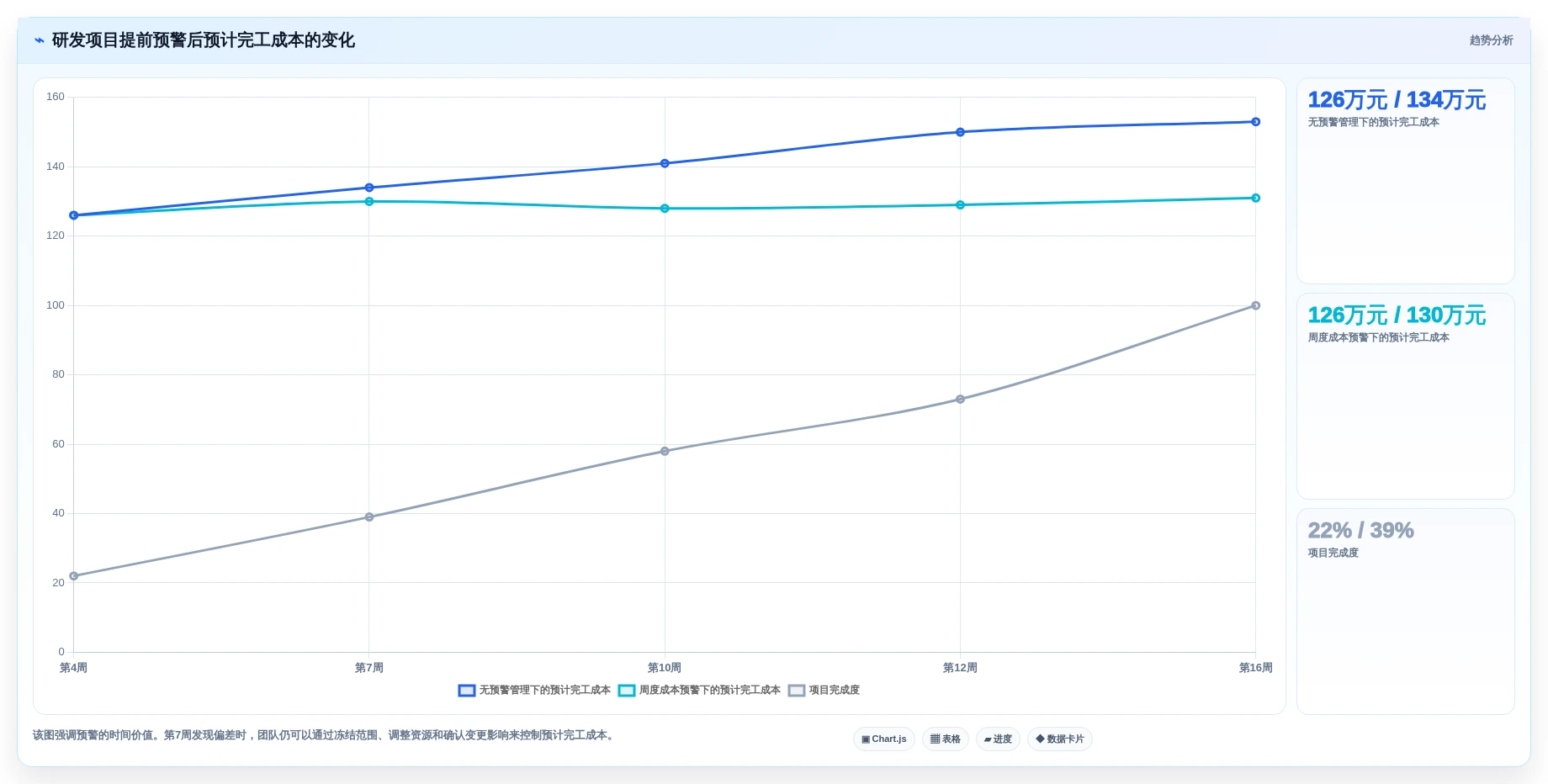Click the 周度成本预警下的预计完工成本 card caption
This screenshot has height=784, width=1548.
pos(1378,337)
